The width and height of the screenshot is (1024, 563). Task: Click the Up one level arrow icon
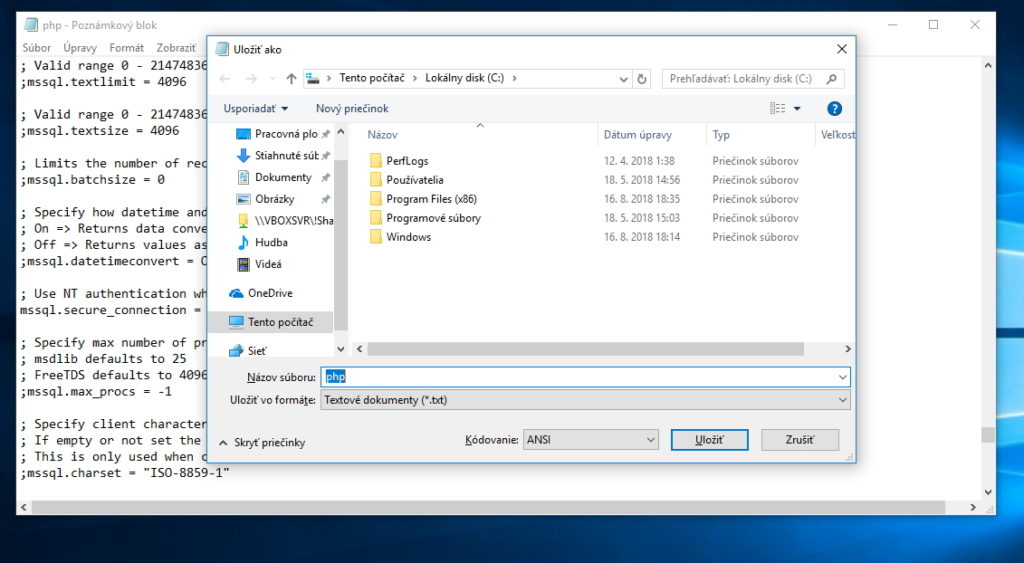coord(291,78)
